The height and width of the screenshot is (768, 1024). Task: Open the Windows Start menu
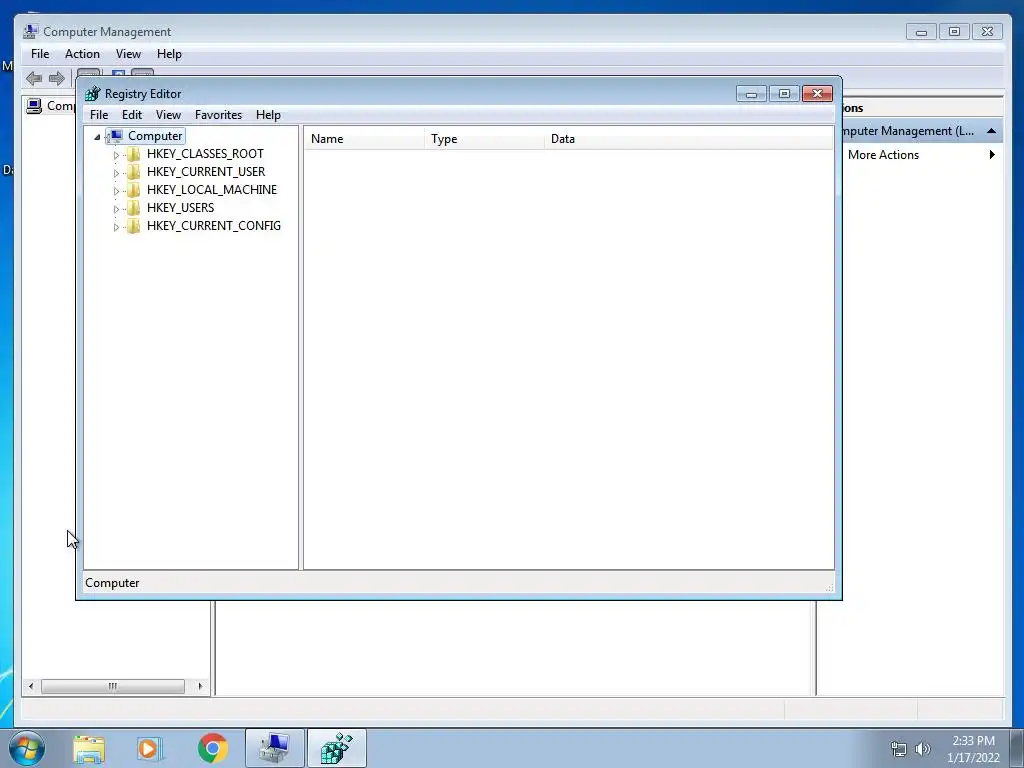click(26, 748)
